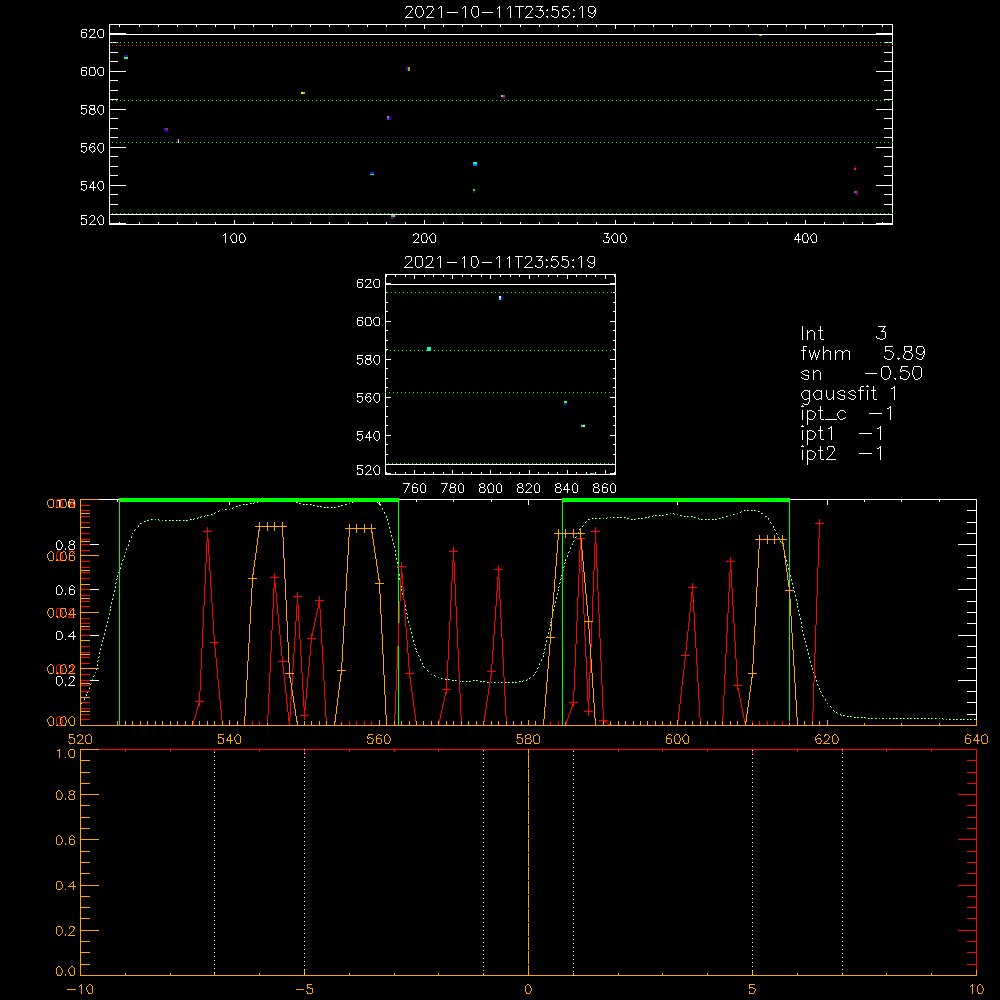The image size is (1000, 1000).
Task: Select the 'gaussfit 1' readout line
Action: coord(849,393)
